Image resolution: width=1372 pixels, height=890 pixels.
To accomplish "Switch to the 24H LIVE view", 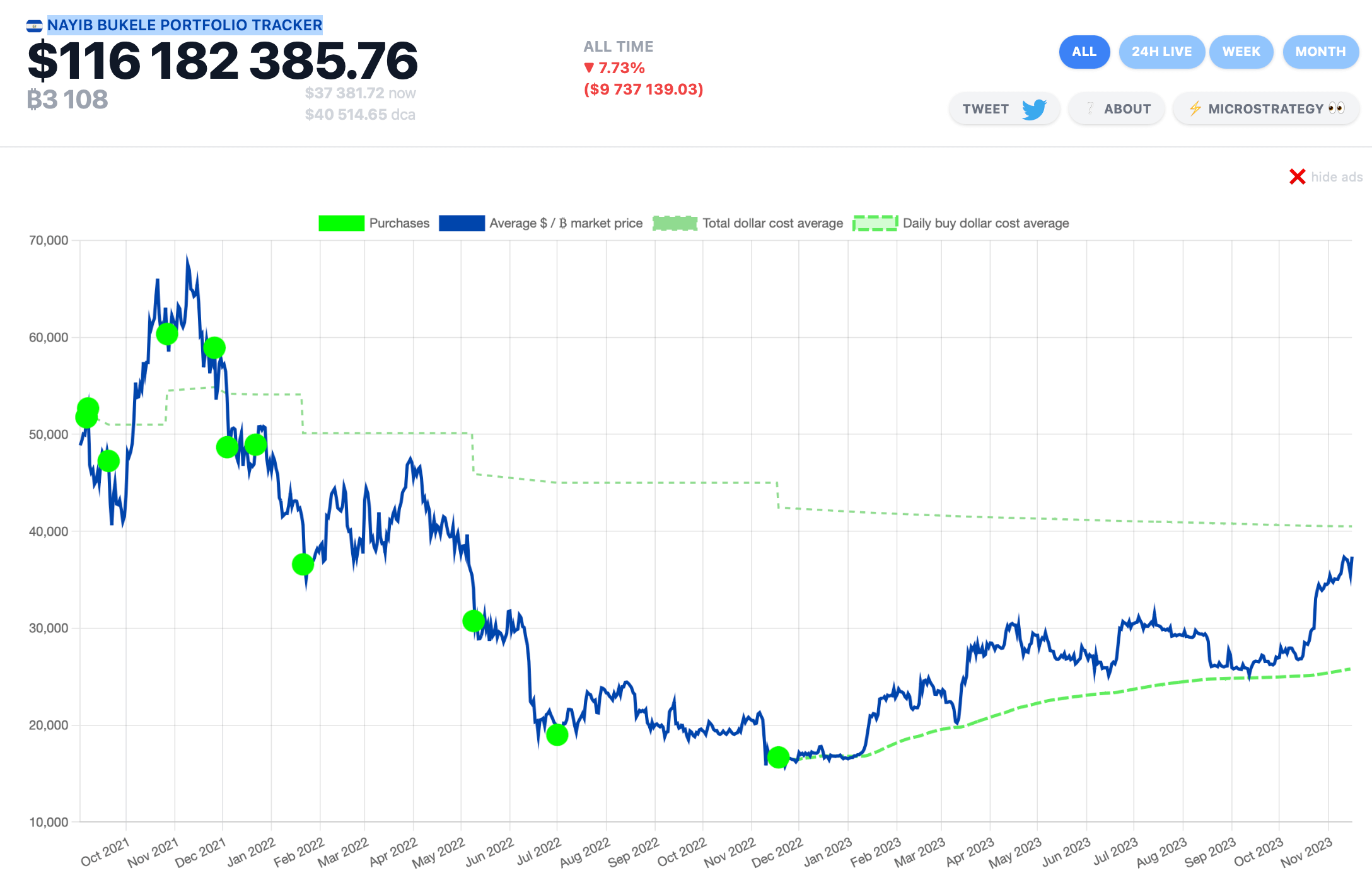I will 1161,52.
